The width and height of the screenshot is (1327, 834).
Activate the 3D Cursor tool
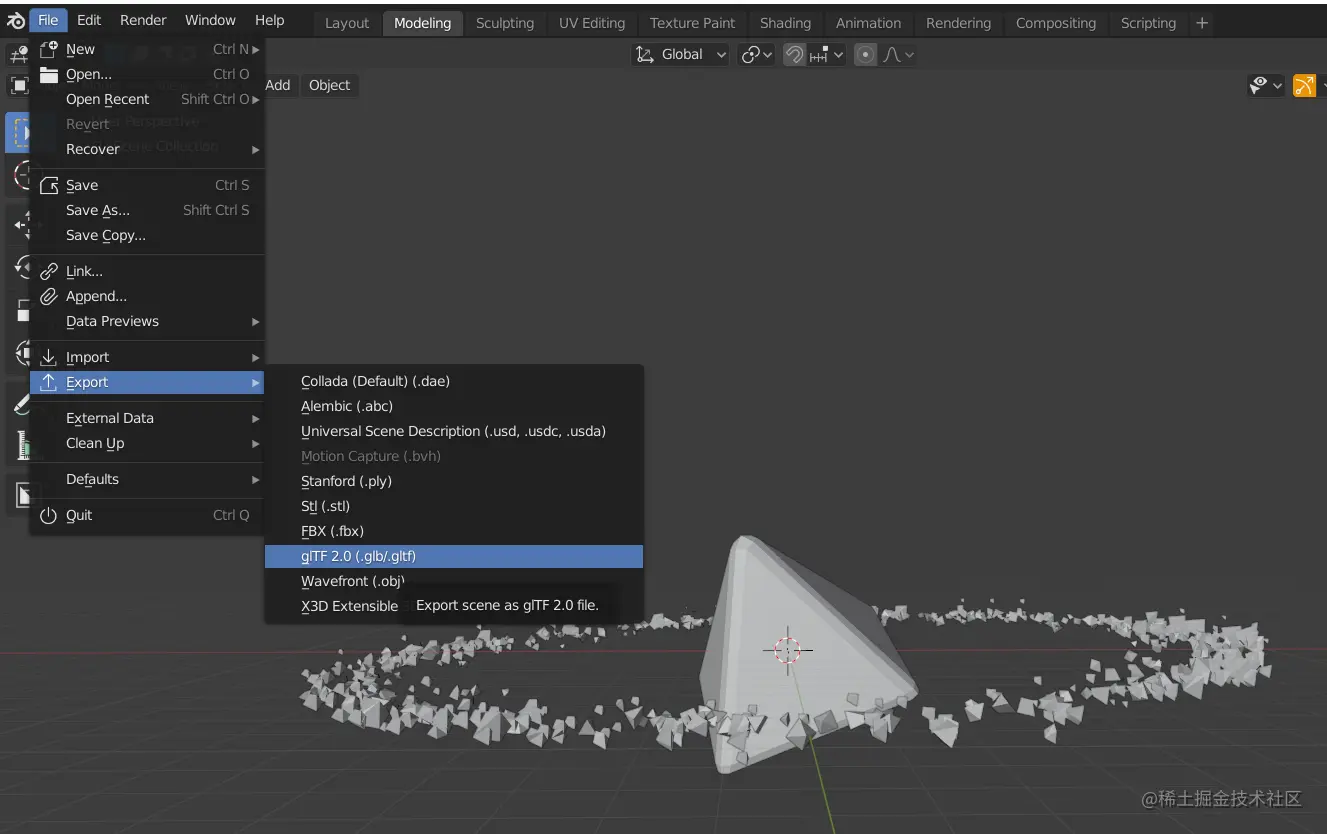click(x=18, y=176)
